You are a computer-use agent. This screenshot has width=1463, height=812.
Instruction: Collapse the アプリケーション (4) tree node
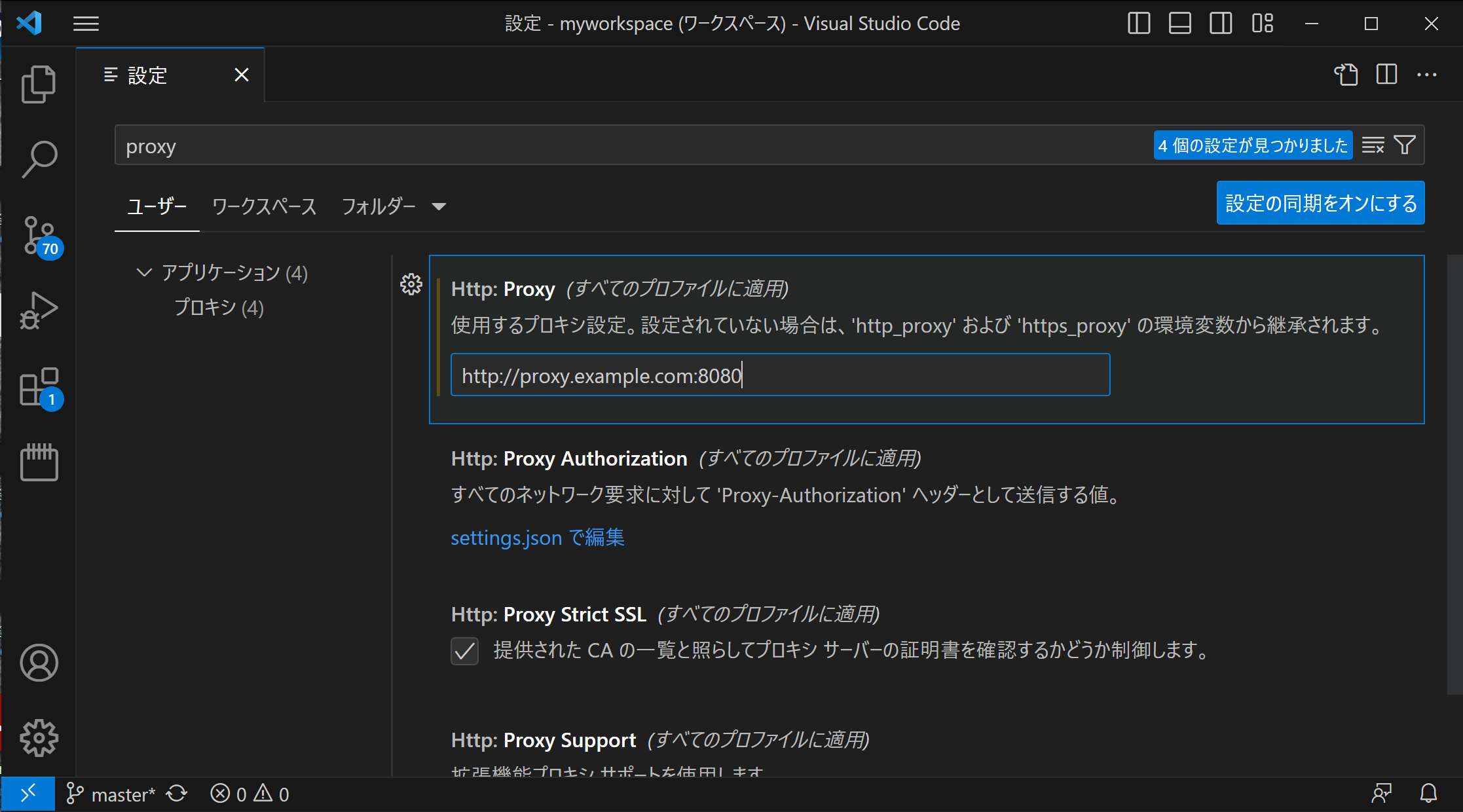(x=143, y=272)
